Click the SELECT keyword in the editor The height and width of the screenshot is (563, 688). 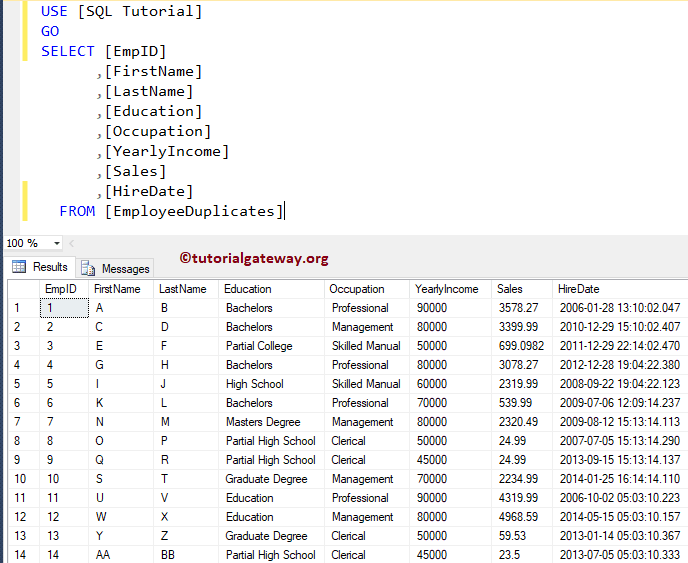pyautogui.click(x=68, y=51)
